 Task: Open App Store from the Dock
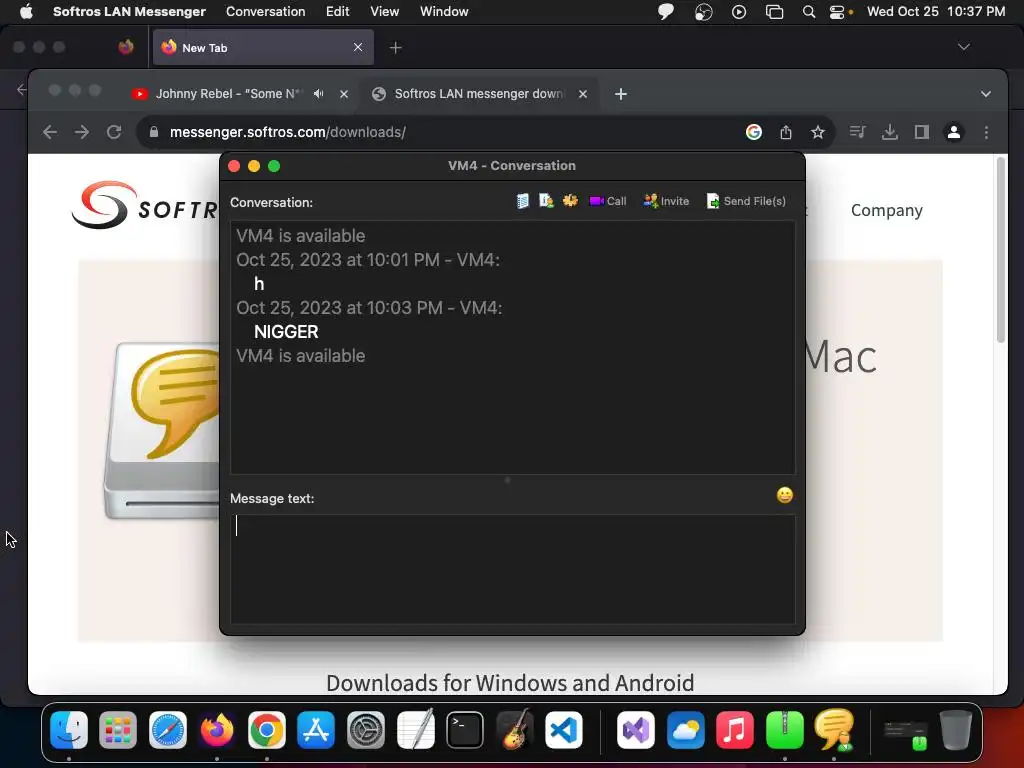click(316, 730)
